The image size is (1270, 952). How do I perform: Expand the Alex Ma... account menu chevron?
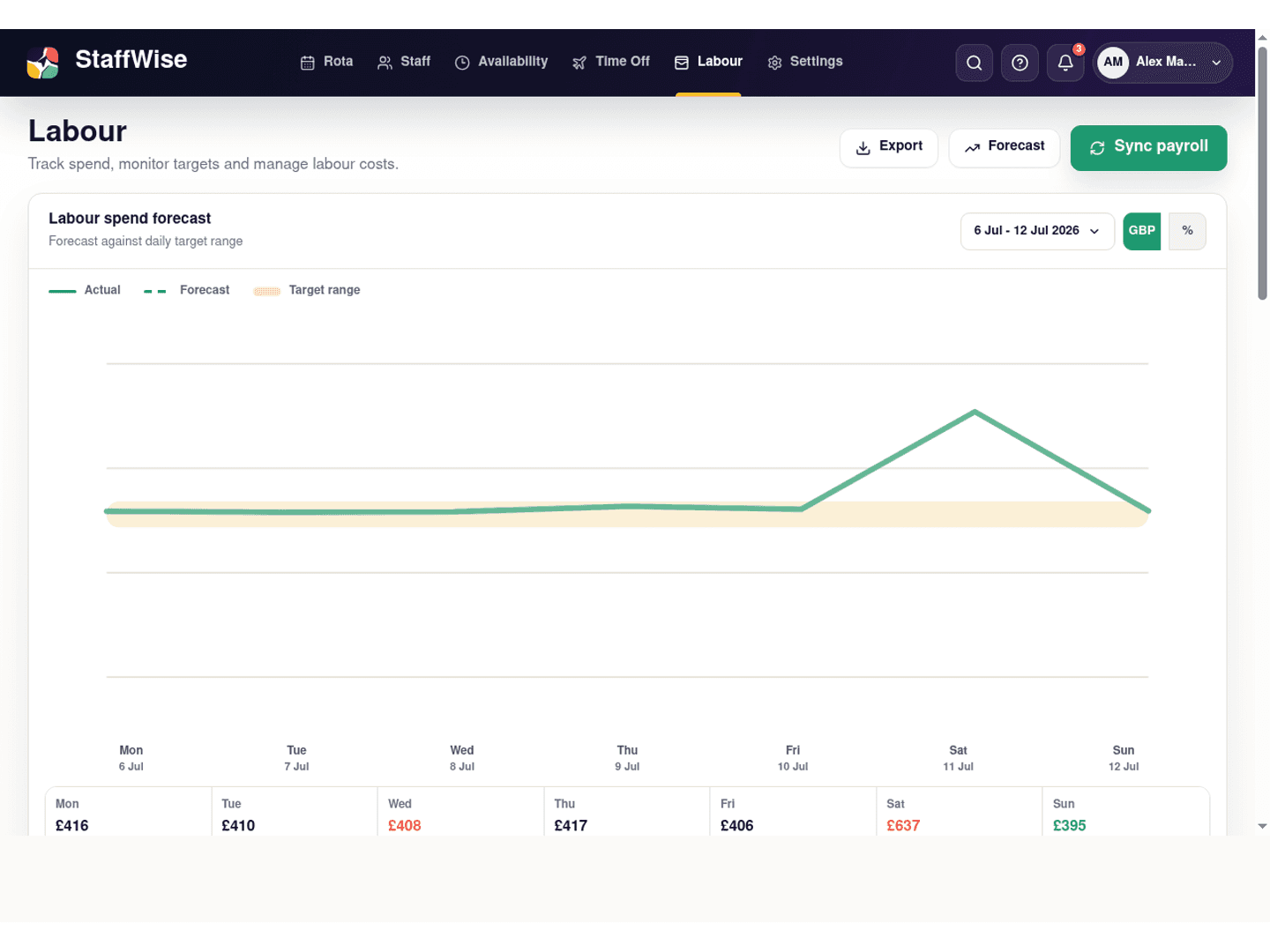click(x=1217, y=63)
